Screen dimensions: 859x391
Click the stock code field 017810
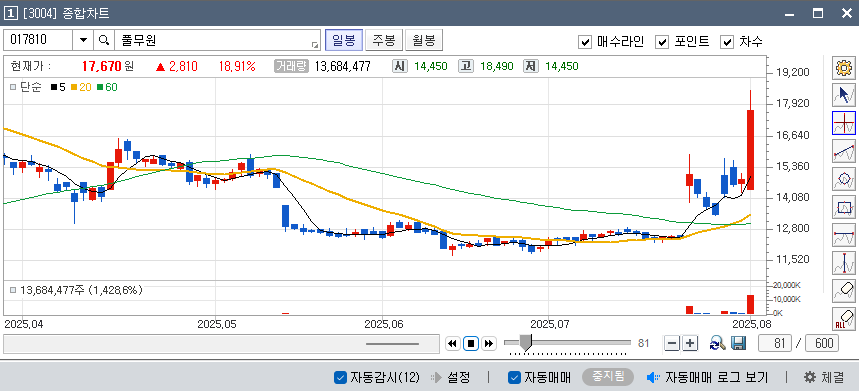[x=38, y=41]
